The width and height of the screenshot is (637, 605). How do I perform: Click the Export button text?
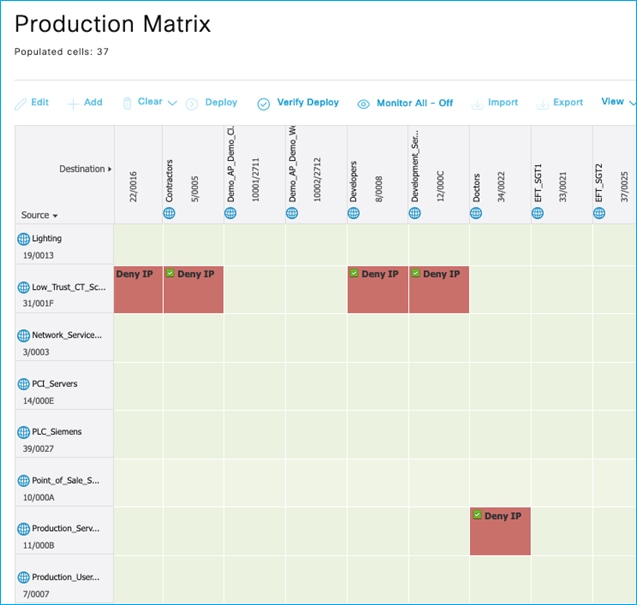pos(568,102)
